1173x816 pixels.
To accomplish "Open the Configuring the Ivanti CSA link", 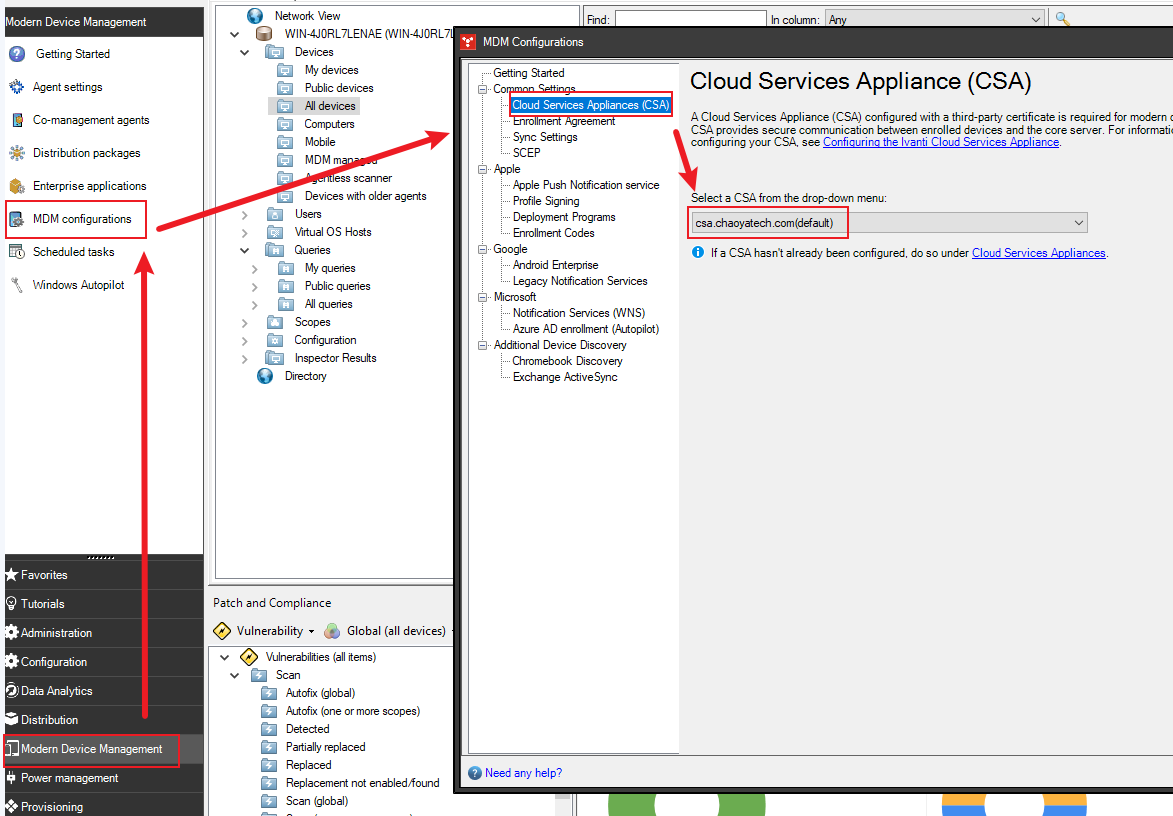I will click(x=940, y=142).
